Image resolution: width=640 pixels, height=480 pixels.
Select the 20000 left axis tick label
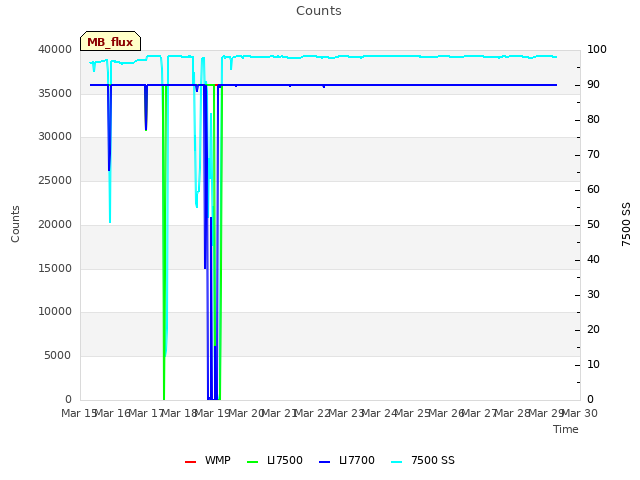coord(55,224)
